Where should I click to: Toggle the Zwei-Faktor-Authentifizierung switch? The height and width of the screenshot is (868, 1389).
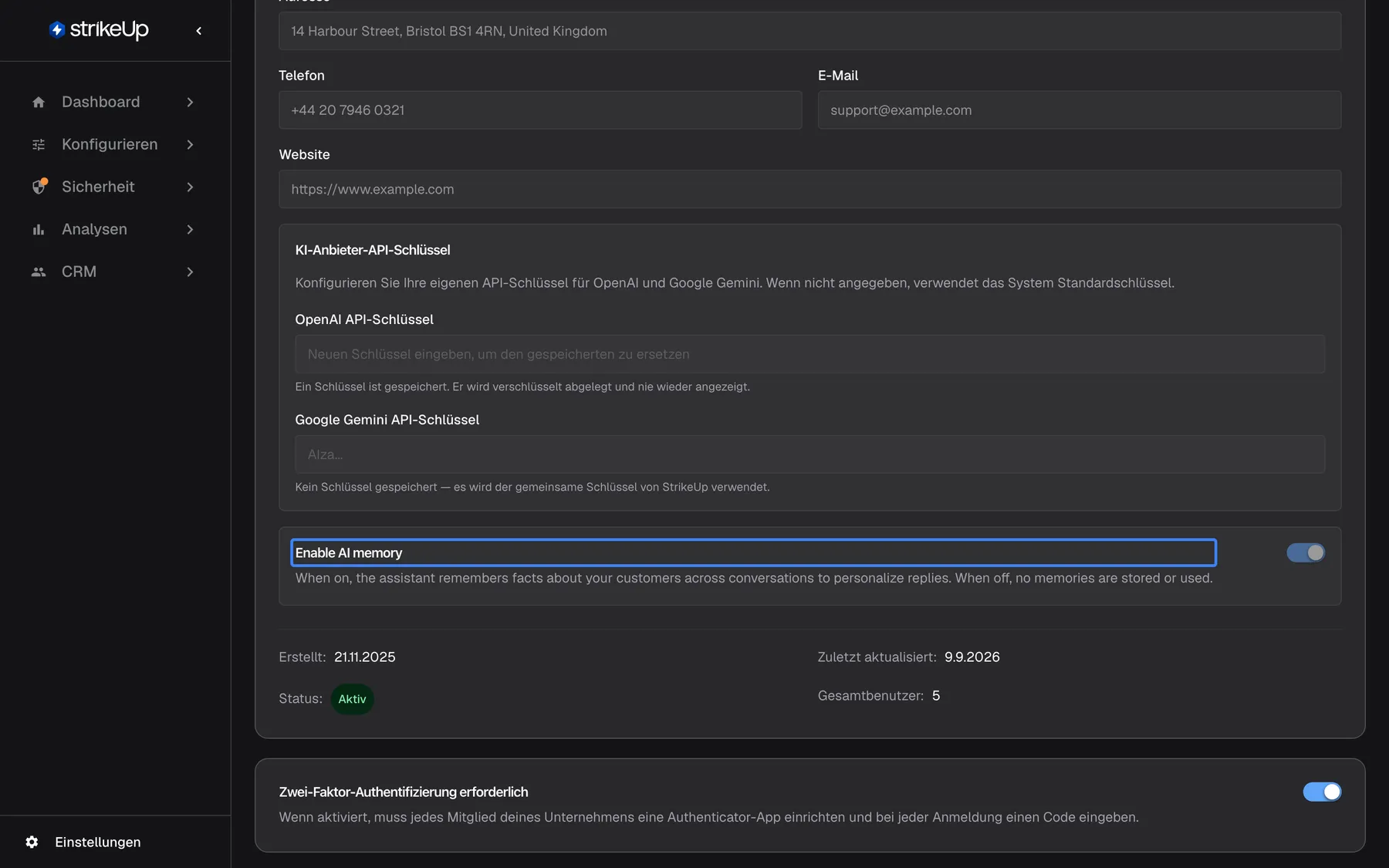(x=1322, y=792)
